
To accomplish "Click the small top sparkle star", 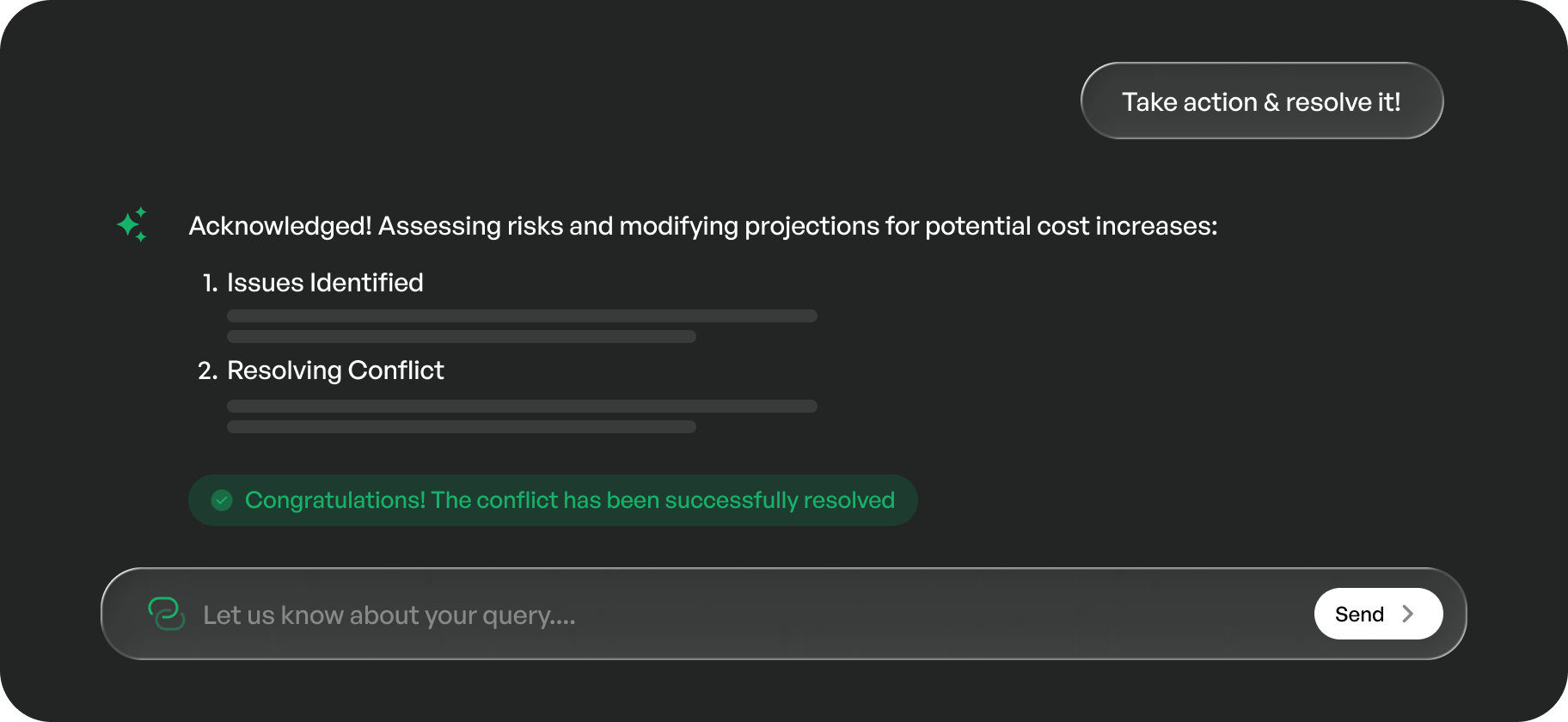I will [x=141, y=211].
